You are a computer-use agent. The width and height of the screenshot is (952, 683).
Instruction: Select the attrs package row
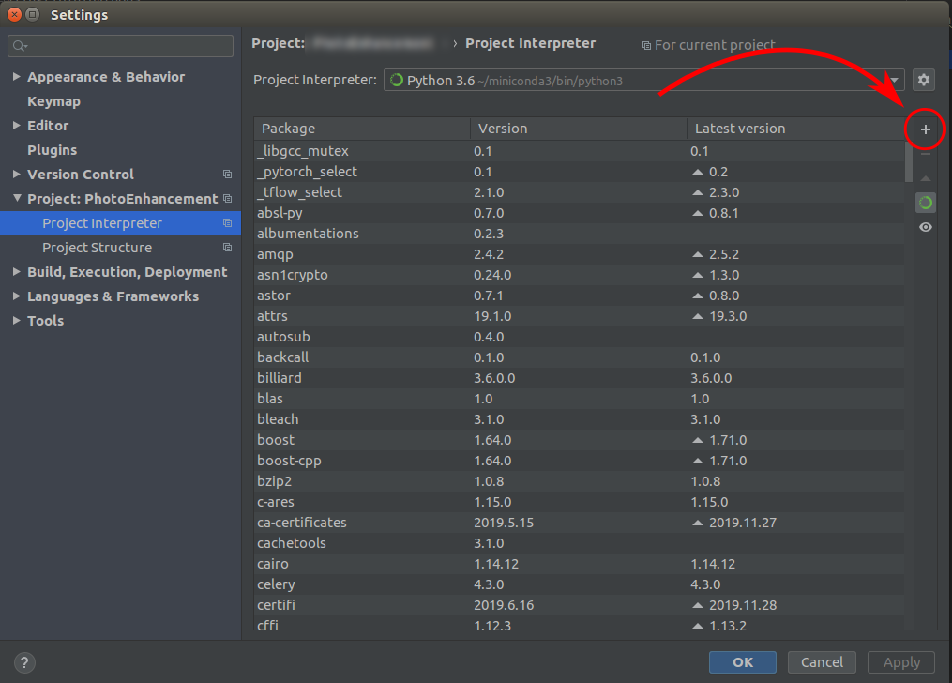(x=579, y=316)
